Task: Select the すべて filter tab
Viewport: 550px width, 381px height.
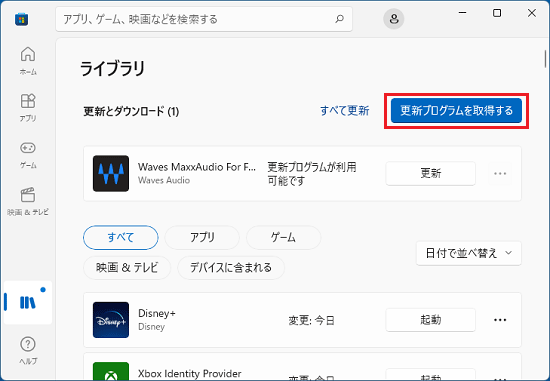Action: [x=121, y=238]
